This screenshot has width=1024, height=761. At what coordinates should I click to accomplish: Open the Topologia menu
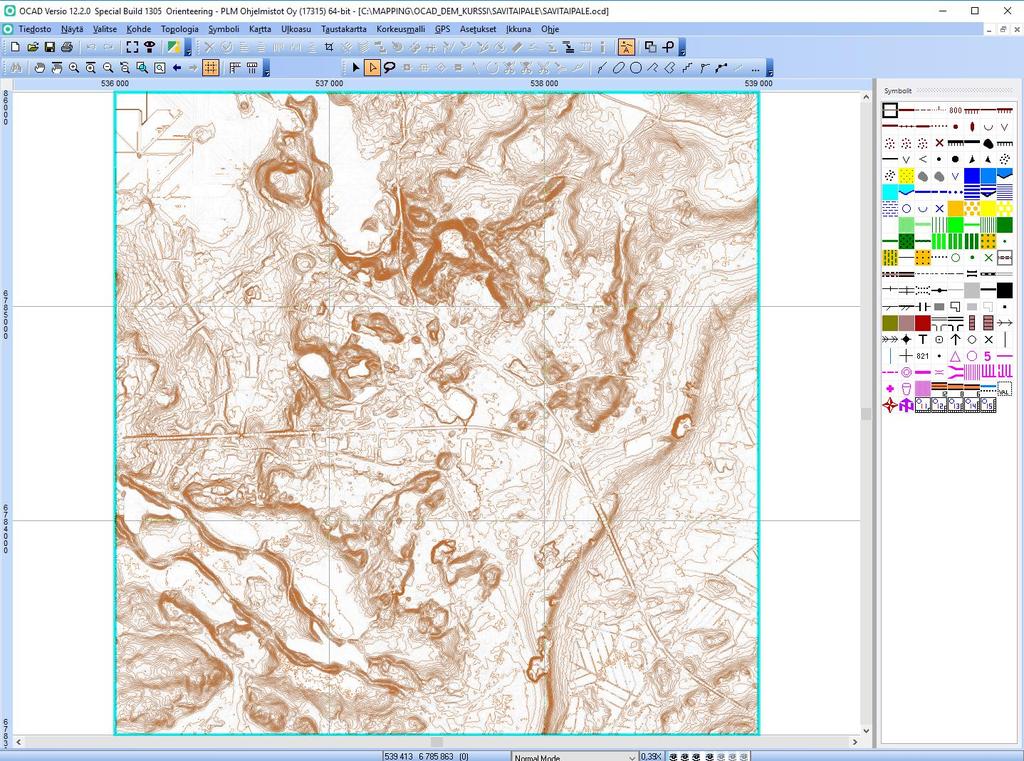click(x=180, y=29)
